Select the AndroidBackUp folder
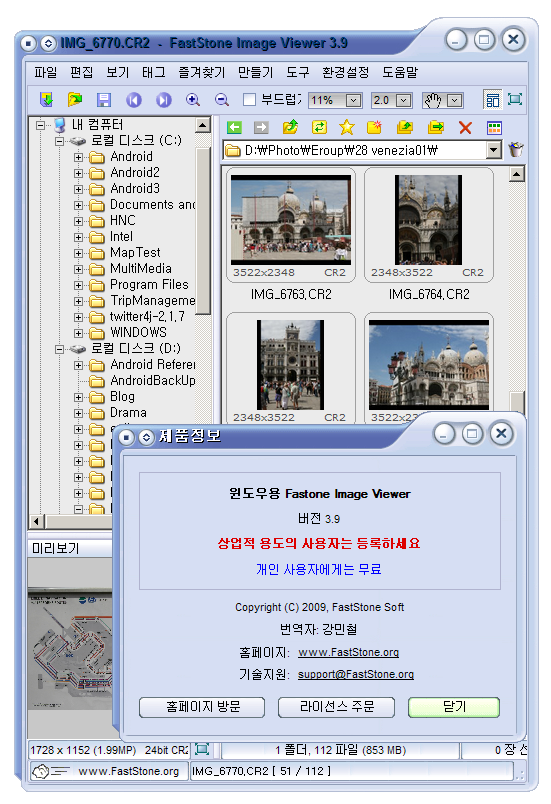 tap(153, 380)
